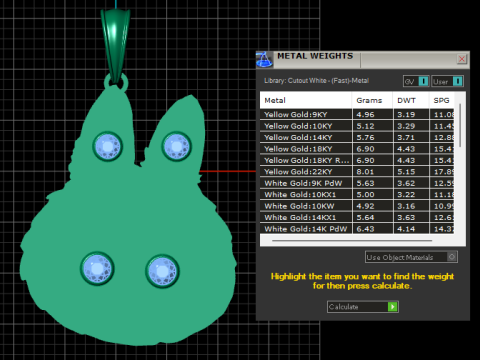Click the 4.96 grams cell
This screenshot has width=480, height=360.
(372, 114)
